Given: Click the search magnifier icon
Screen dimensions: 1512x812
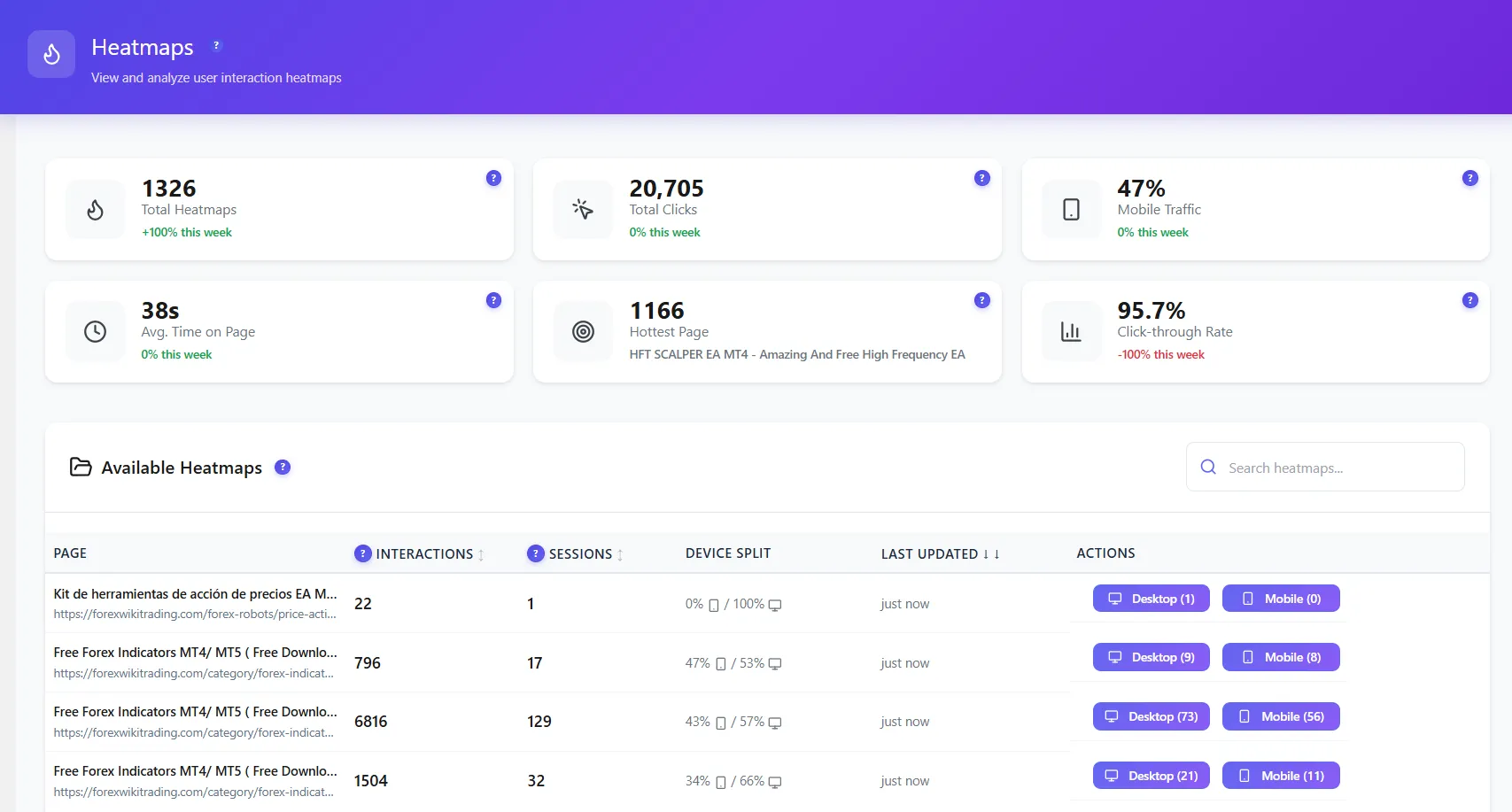Looking at the screenshot, I should (x=1208, y=467).
